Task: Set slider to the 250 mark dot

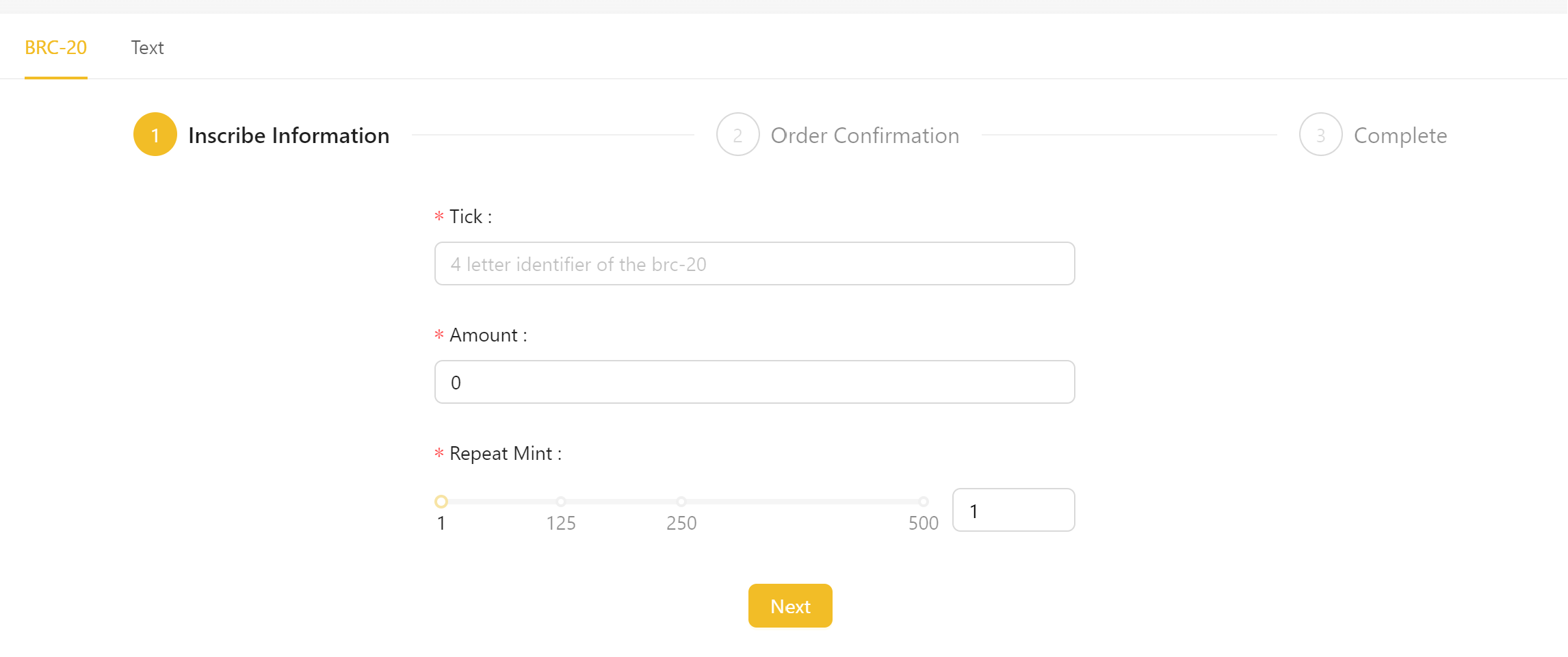Action: 681,502
